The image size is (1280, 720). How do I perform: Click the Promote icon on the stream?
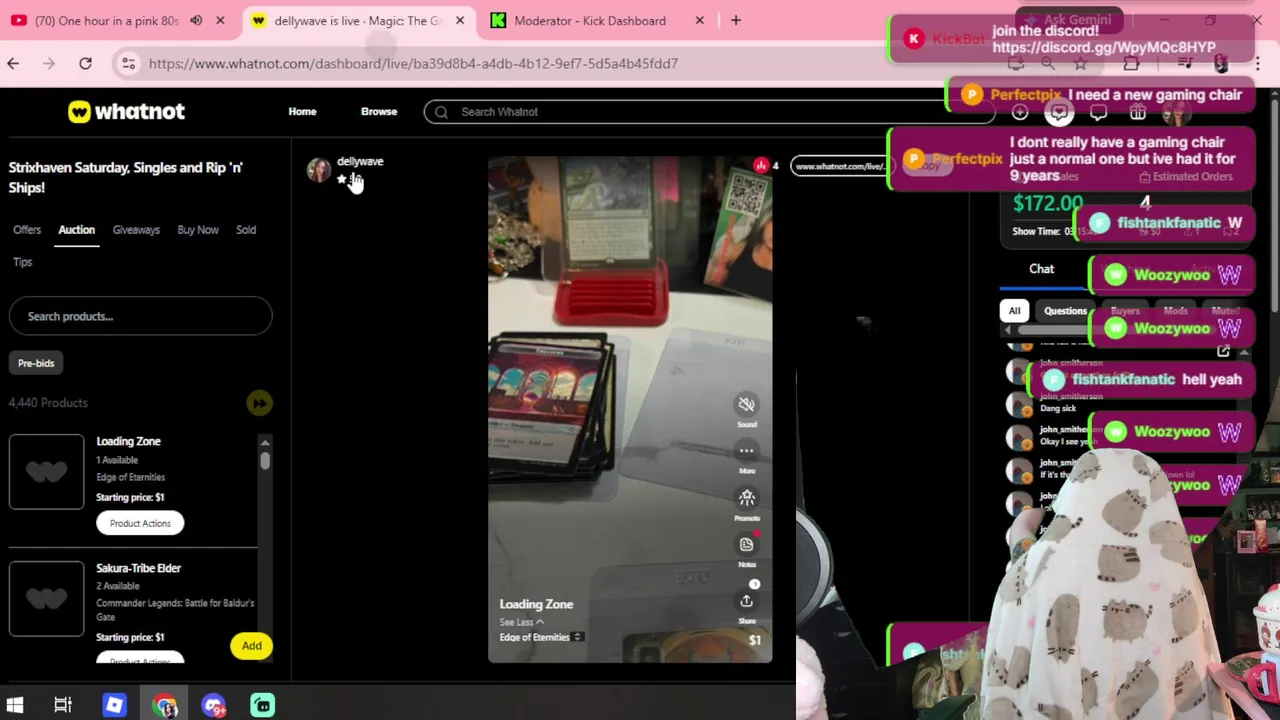746,498
